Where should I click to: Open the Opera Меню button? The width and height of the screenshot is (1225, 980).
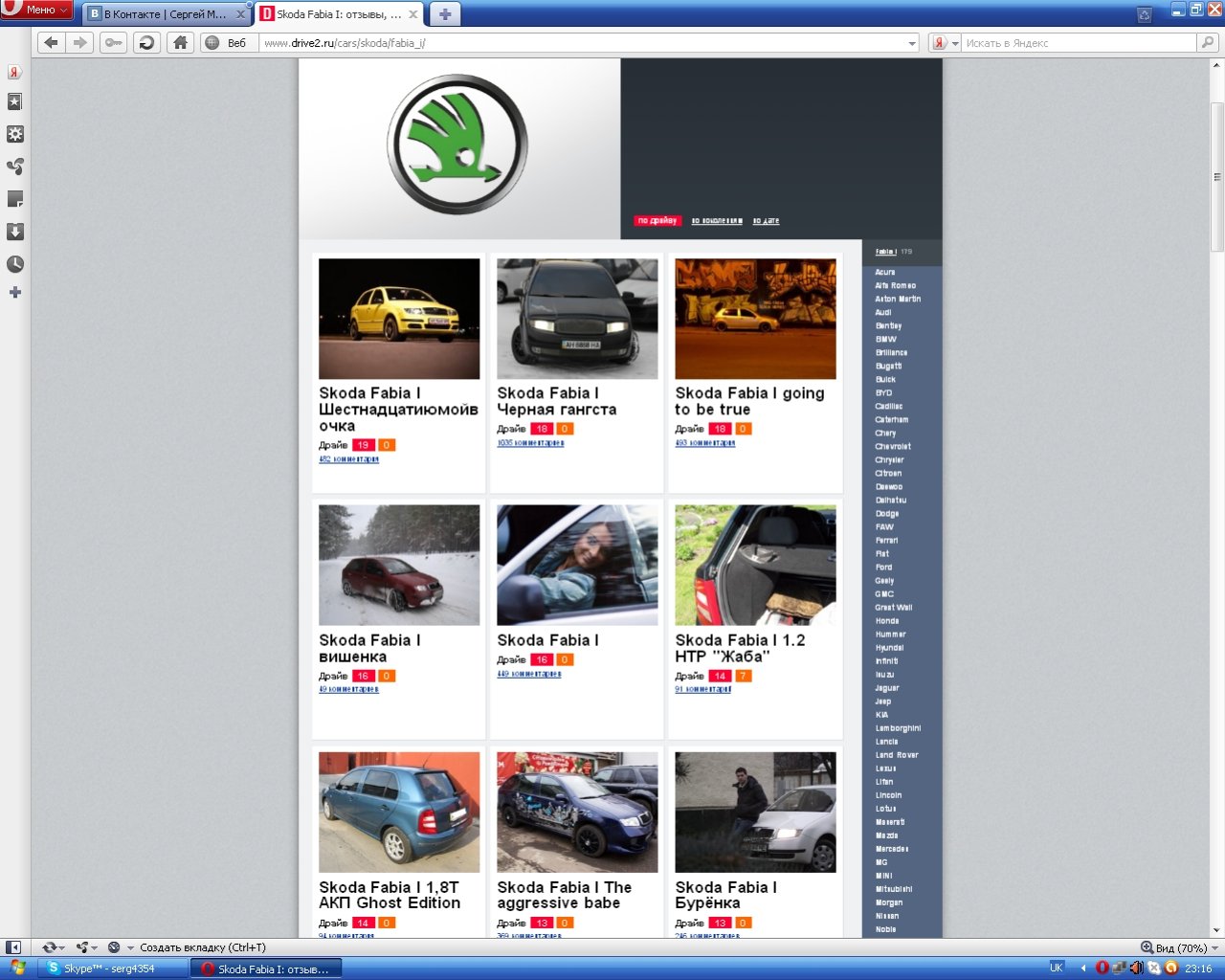(x=37, y=10)
